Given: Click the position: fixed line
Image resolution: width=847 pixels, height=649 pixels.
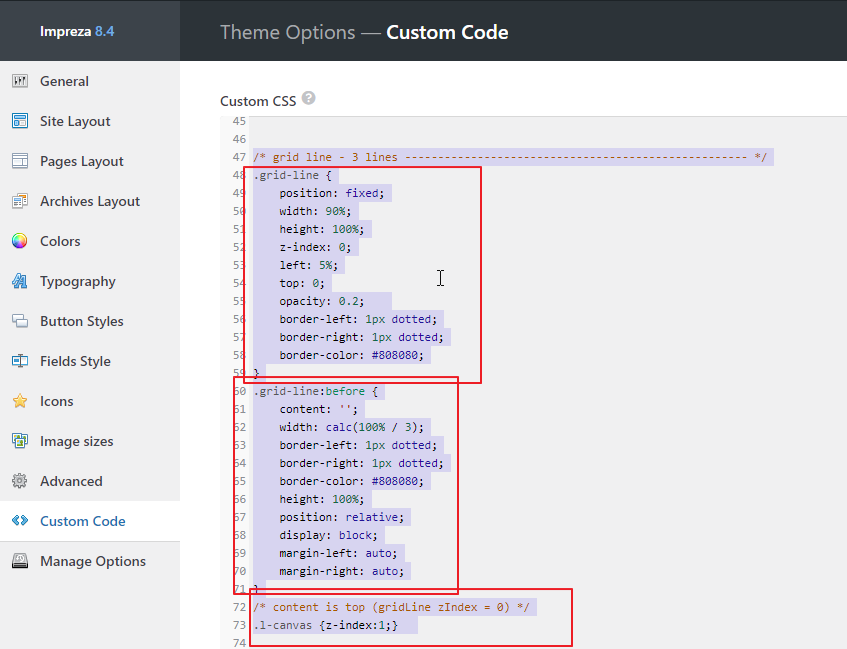Looking at the screenshot, I should (x=332, y=193).
